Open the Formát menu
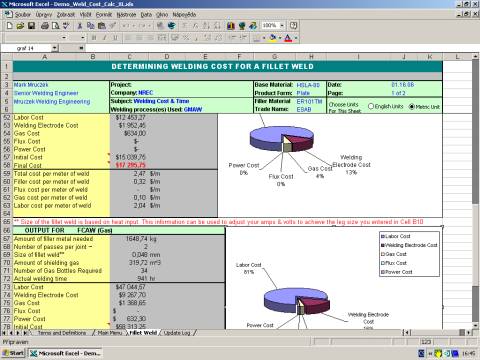480x360 pixels. 104,15
